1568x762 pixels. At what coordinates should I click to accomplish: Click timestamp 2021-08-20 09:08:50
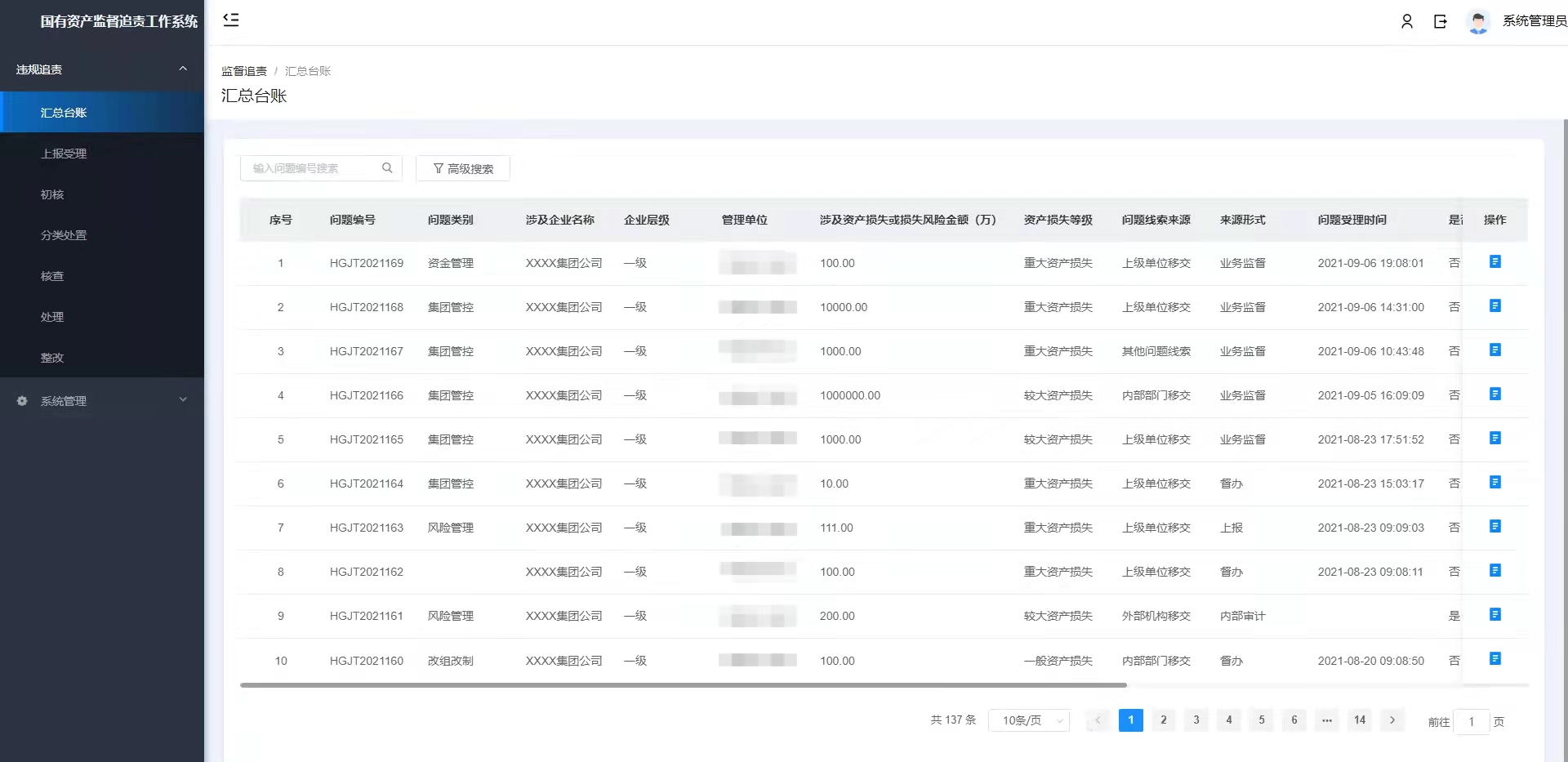click(1371, 661)
